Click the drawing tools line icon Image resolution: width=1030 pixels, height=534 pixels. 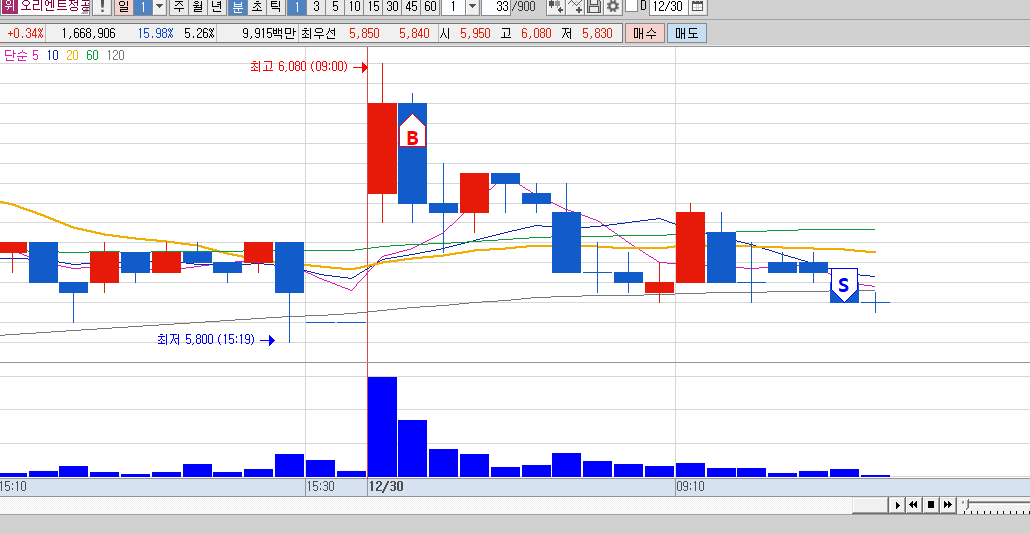[575, 7]
